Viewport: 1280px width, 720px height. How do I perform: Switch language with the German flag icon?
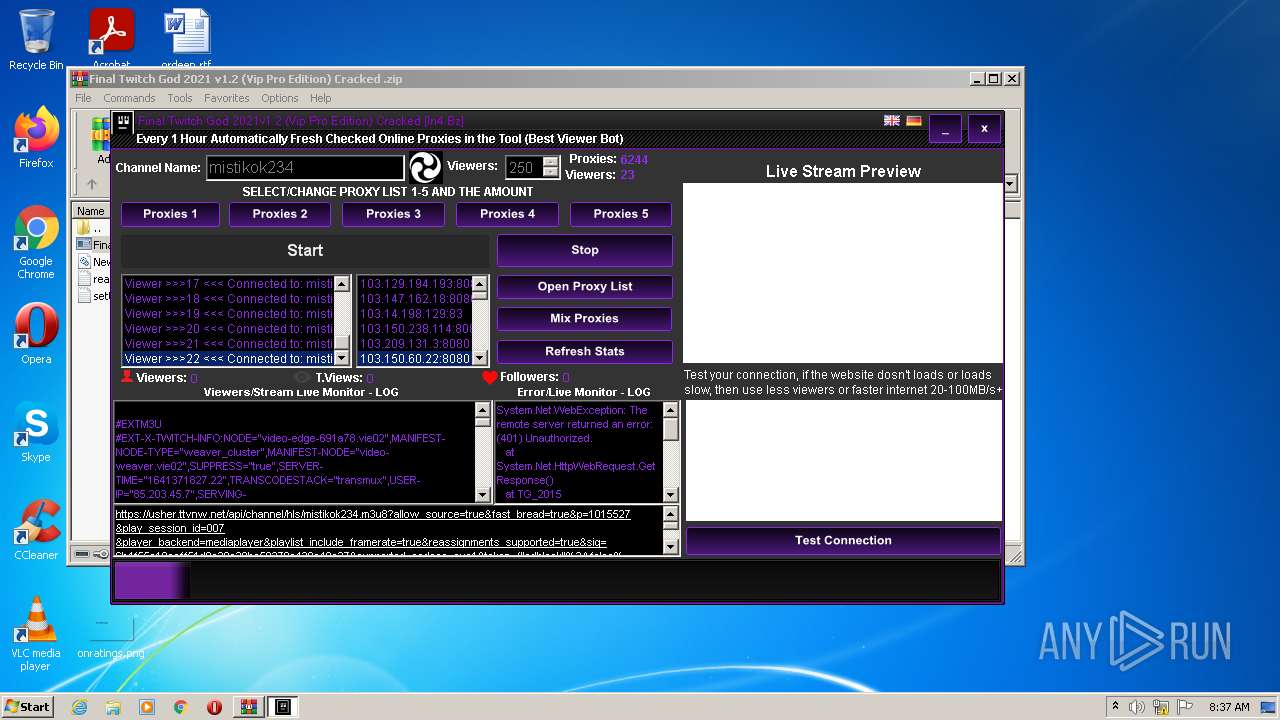914,121
